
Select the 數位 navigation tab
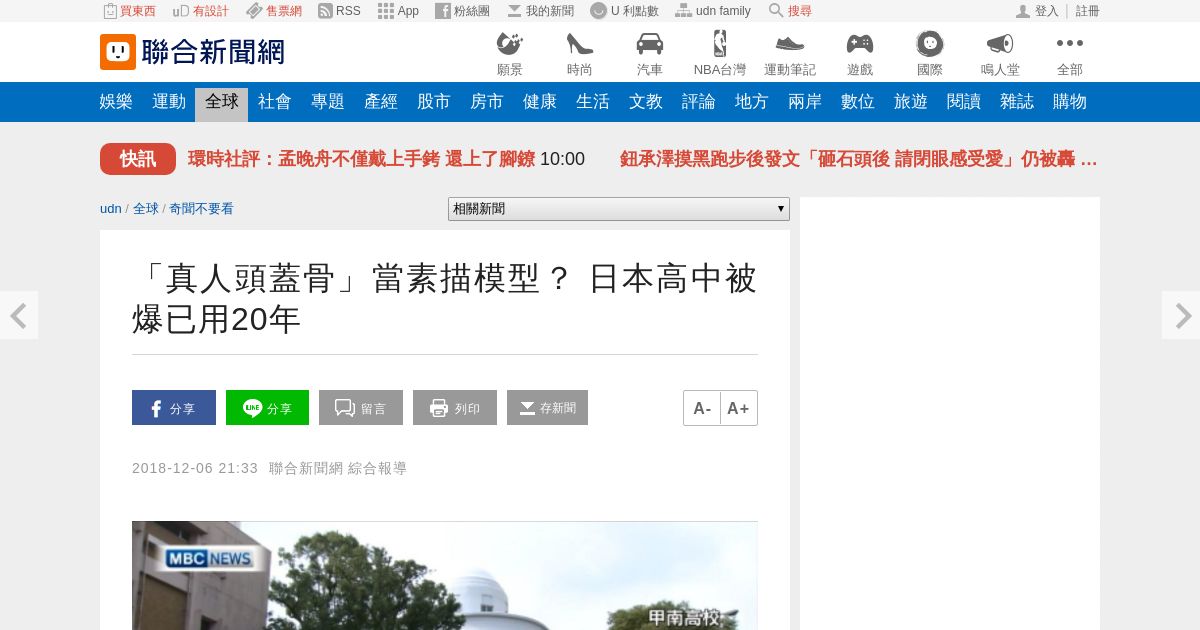pos(858,102)
